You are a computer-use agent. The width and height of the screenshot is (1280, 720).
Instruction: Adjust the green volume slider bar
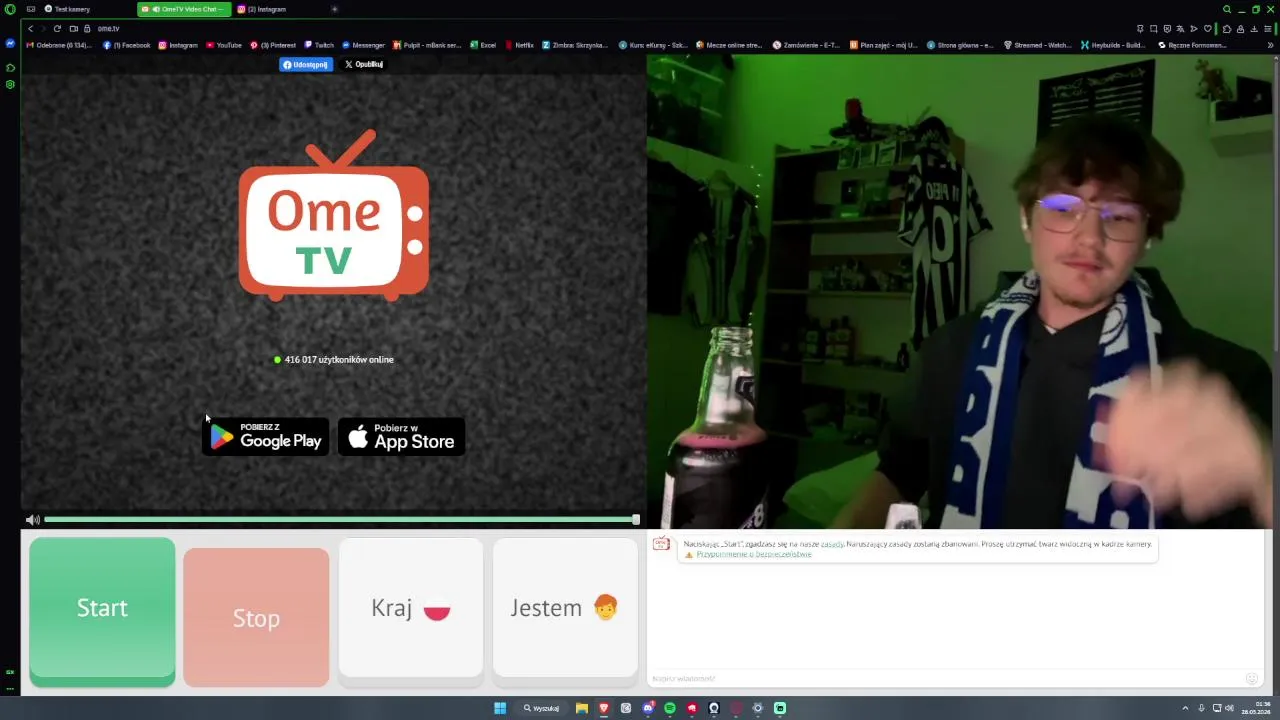(x=341, y=520)
